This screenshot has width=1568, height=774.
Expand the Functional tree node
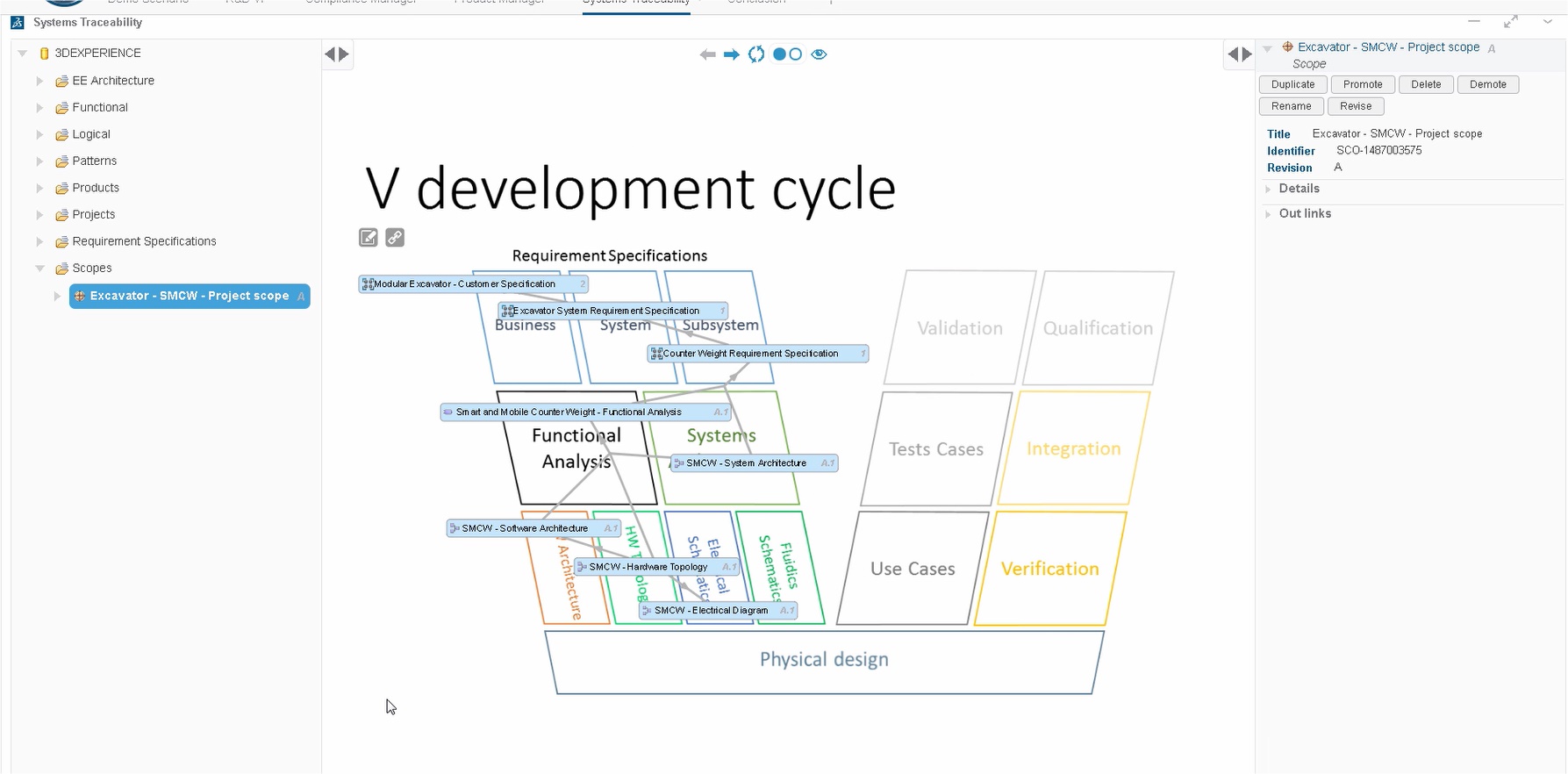[x=39, y=108]
